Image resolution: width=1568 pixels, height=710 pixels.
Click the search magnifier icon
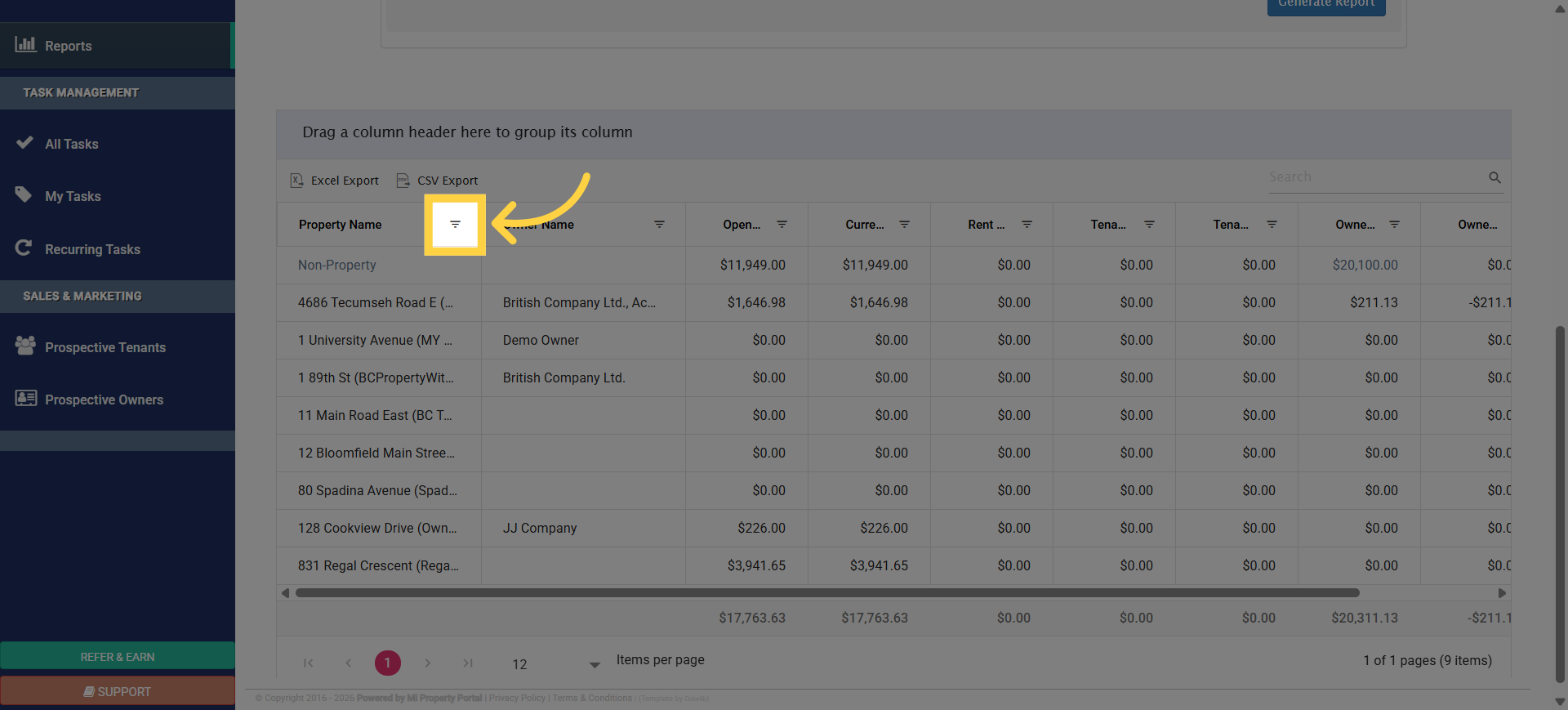(x=1494, y=177)
